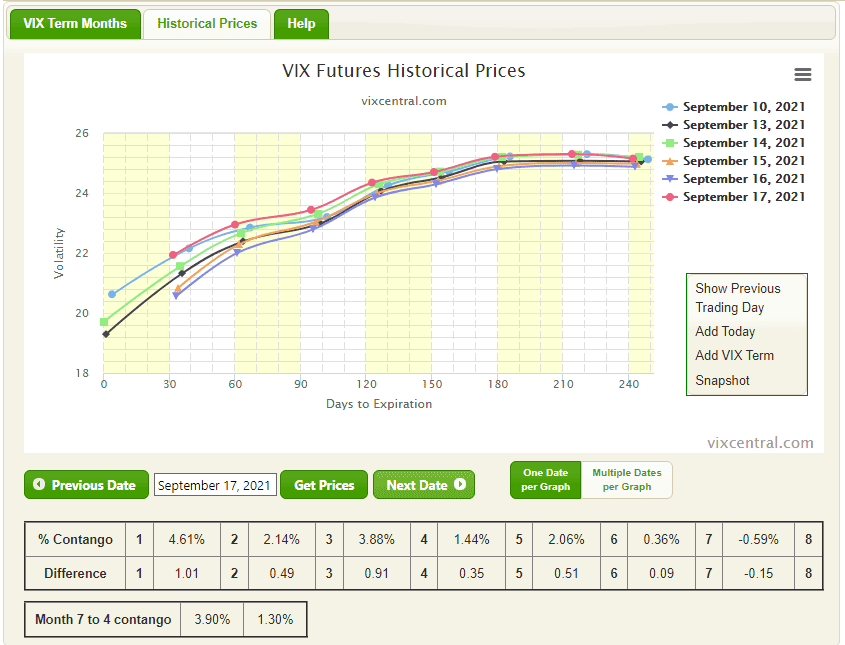Image resolution: width=845 pixels, height=645 pixels.
Task: Open the vixcentral.com watermark link
Action: pyautogui.click(x=760, y=443)
